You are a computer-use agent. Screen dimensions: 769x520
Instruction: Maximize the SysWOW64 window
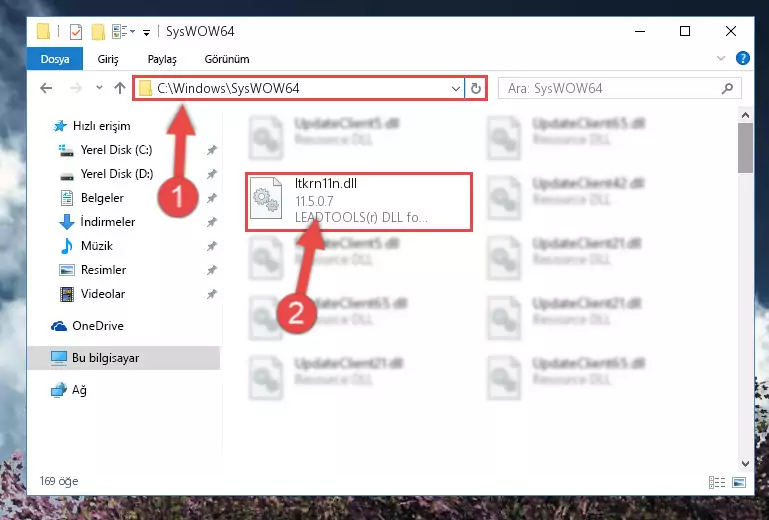point(685,31)
